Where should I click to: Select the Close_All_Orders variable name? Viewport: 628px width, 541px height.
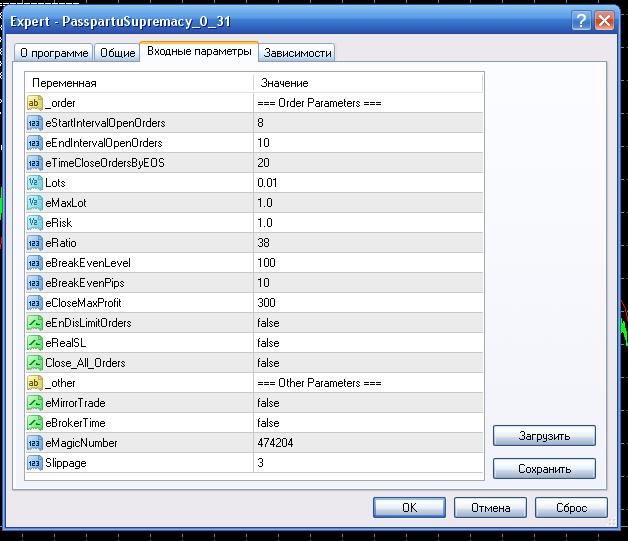85,363
